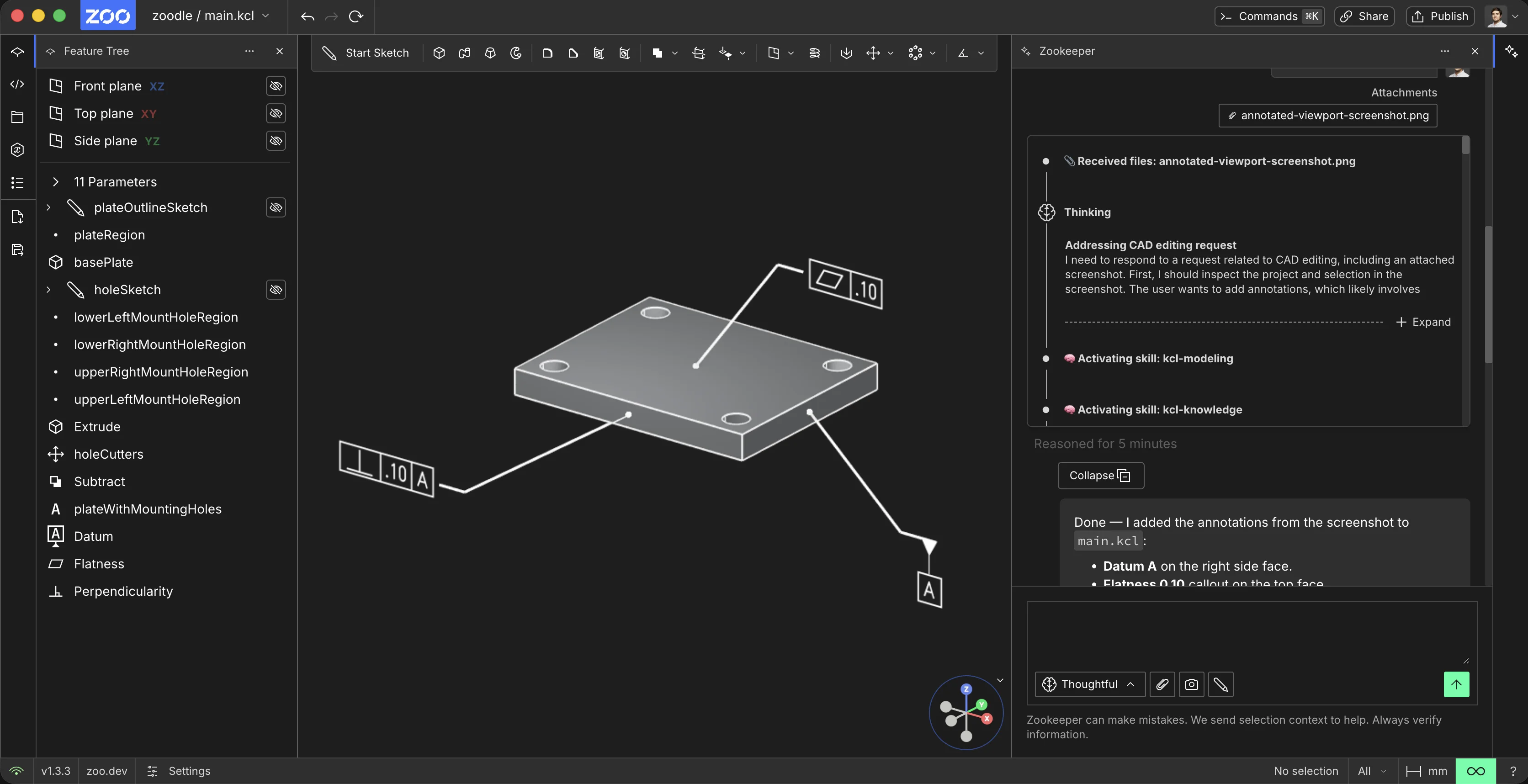Click the paperclip attach file icon
Viewport: 1528px width, 784px height.
(1162, 684)
